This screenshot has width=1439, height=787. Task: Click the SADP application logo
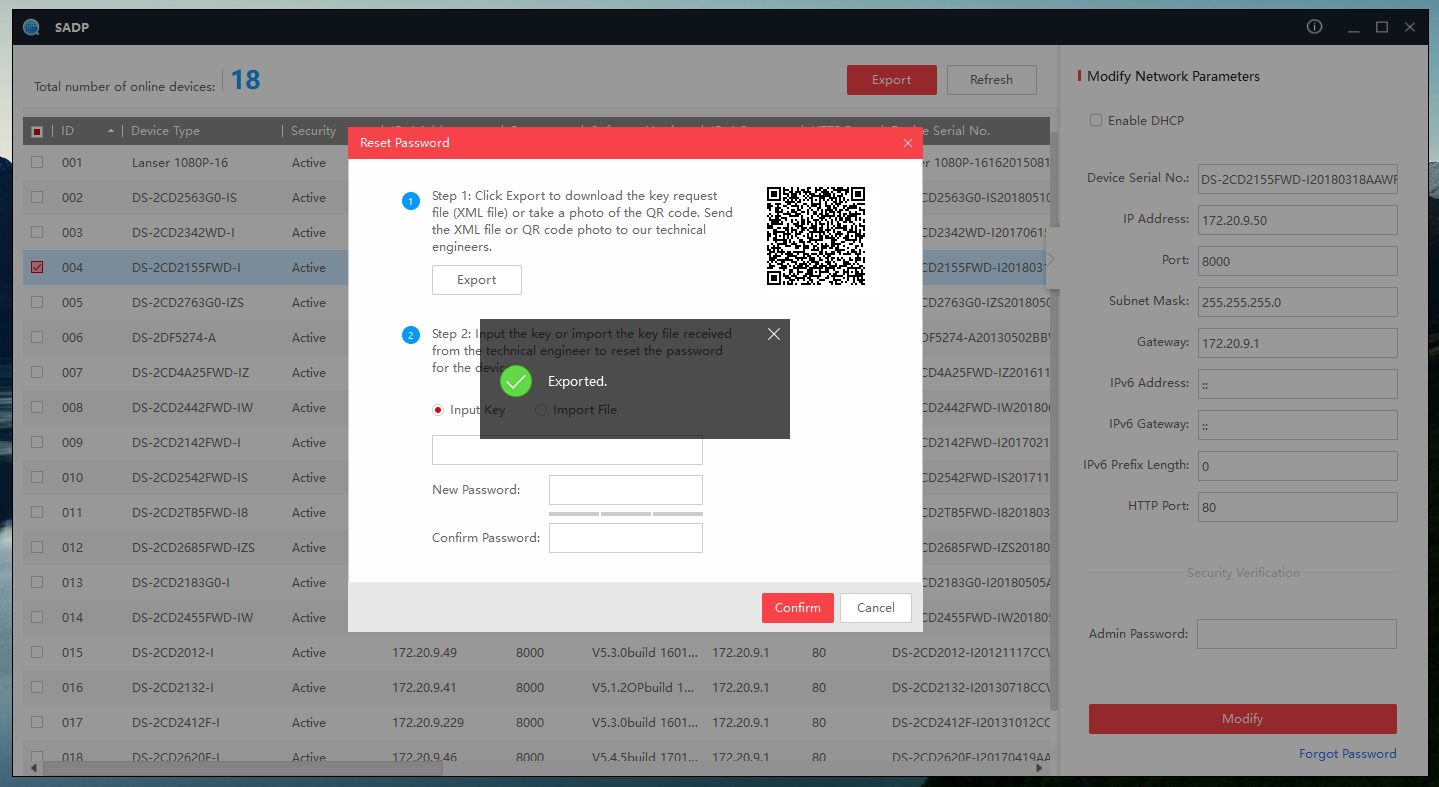(x=32, y=27)
